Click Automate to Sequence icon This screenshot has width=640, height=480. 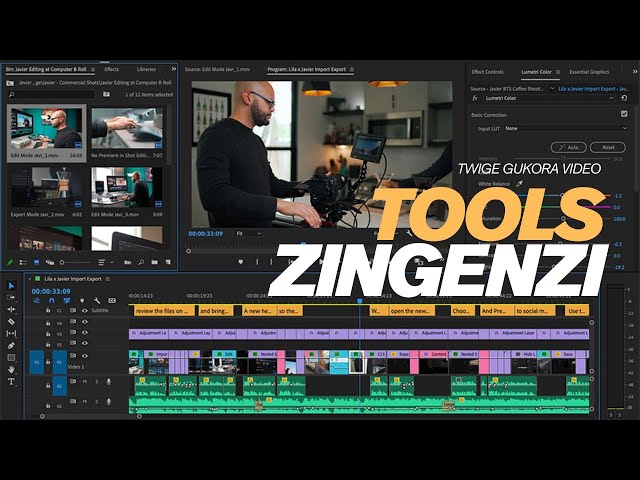128,262
